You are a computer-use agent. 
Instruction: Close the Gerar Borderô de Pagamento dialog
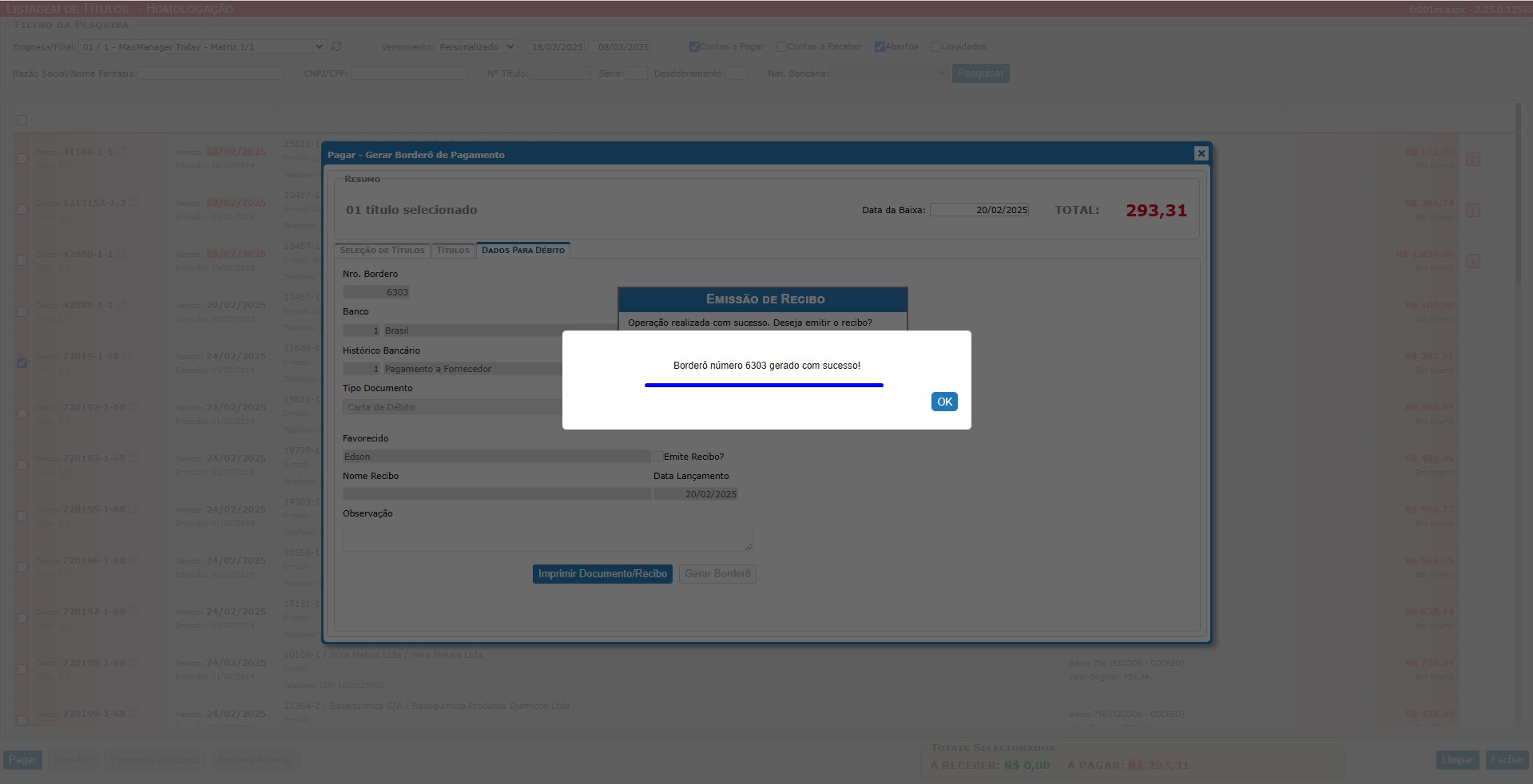pos(1201,153)
